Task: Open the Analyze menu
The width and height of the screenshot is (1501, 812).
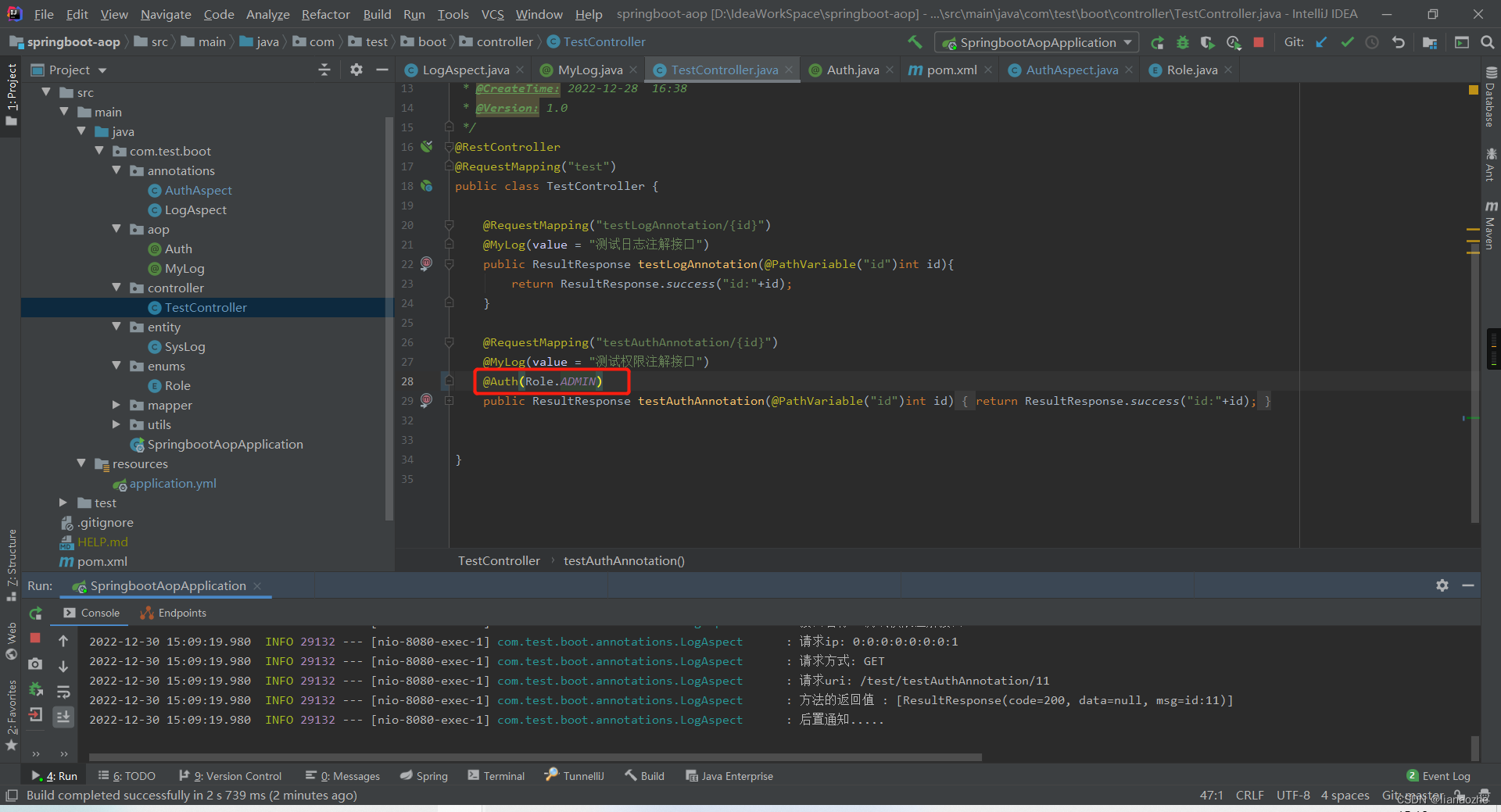Action: [x=267, y=14]
